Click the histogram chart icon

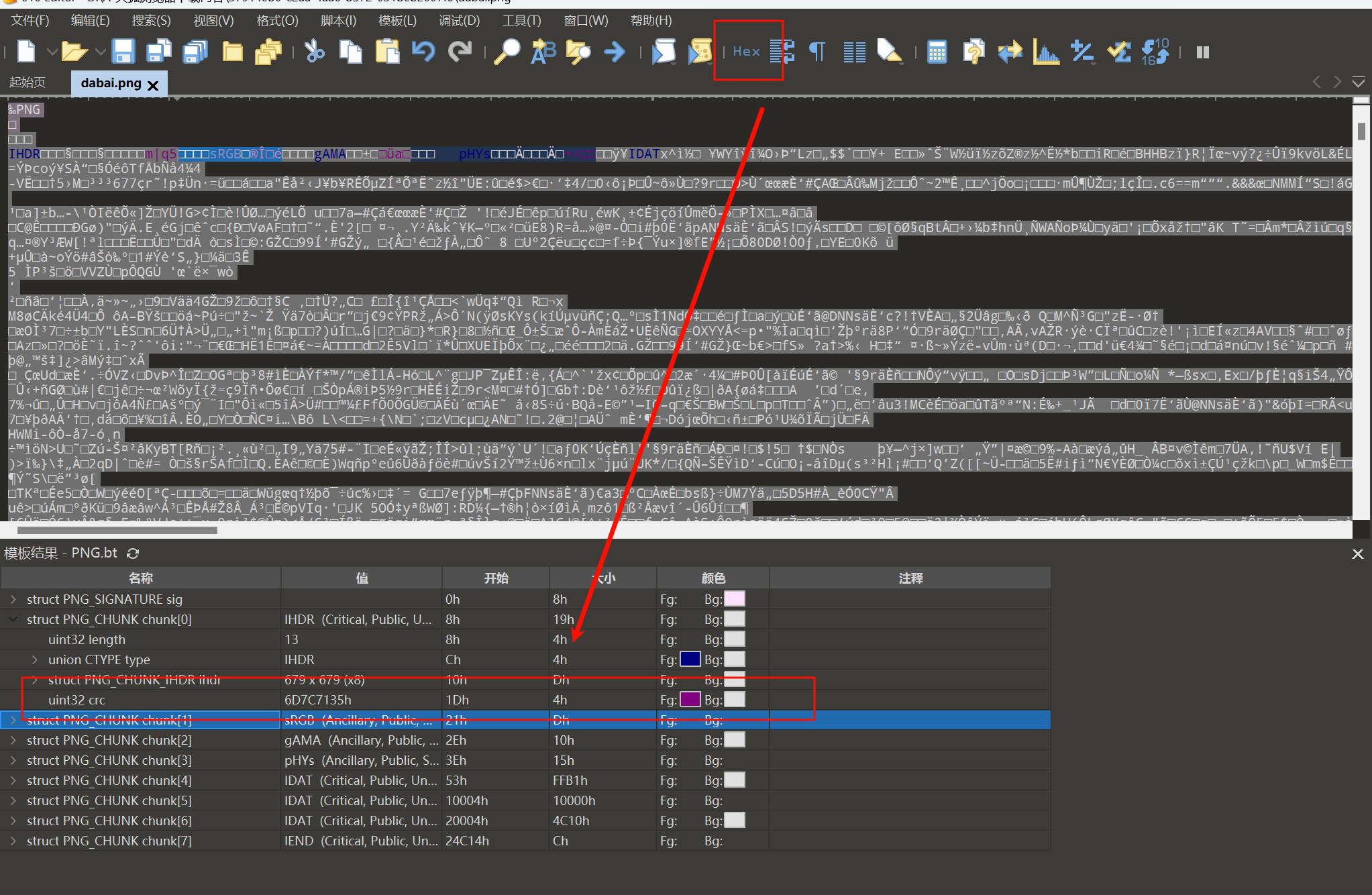1046,52
